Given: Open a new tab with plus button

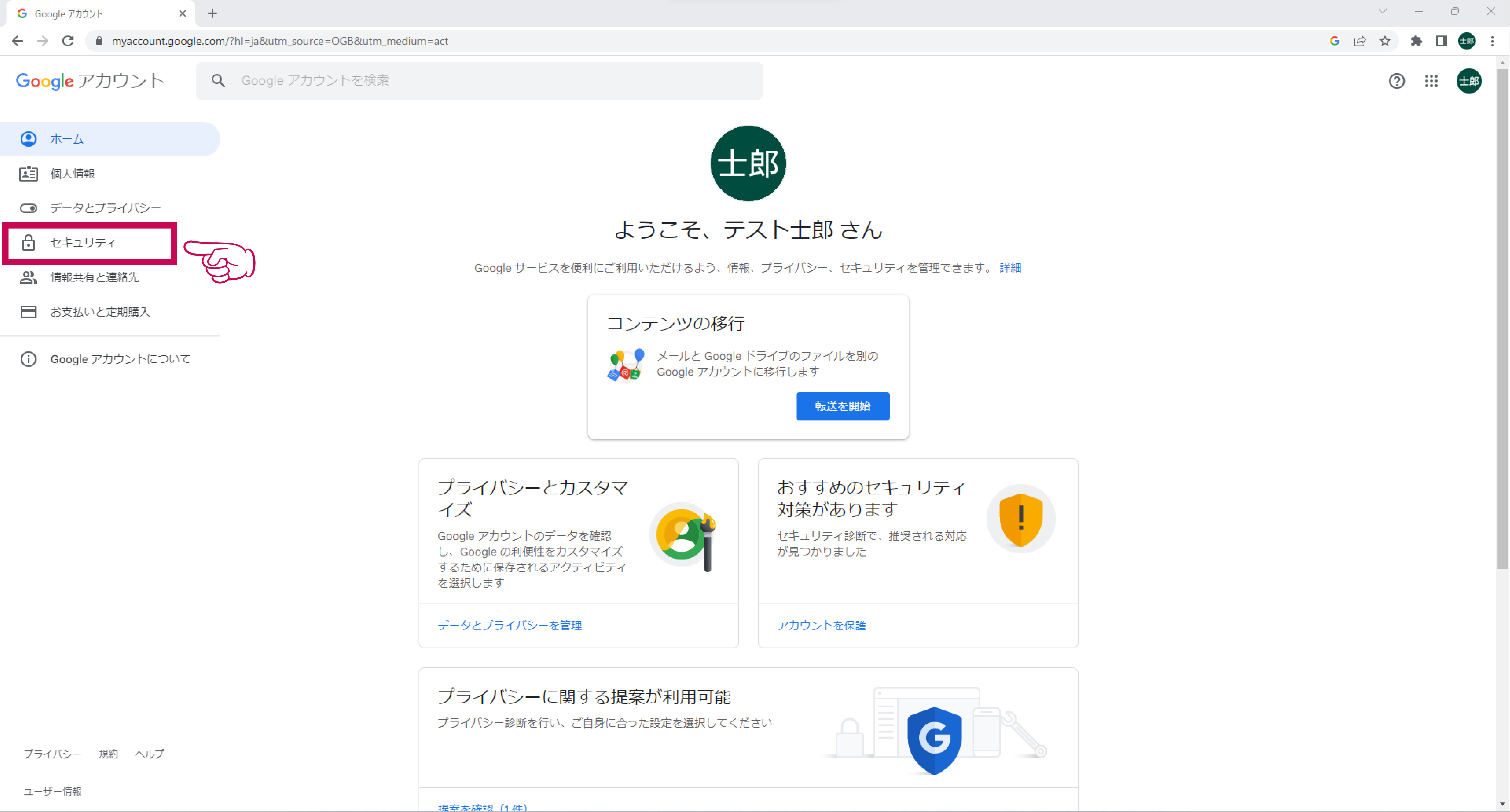Looking at the screenshot, I should [x=212, y=14].
